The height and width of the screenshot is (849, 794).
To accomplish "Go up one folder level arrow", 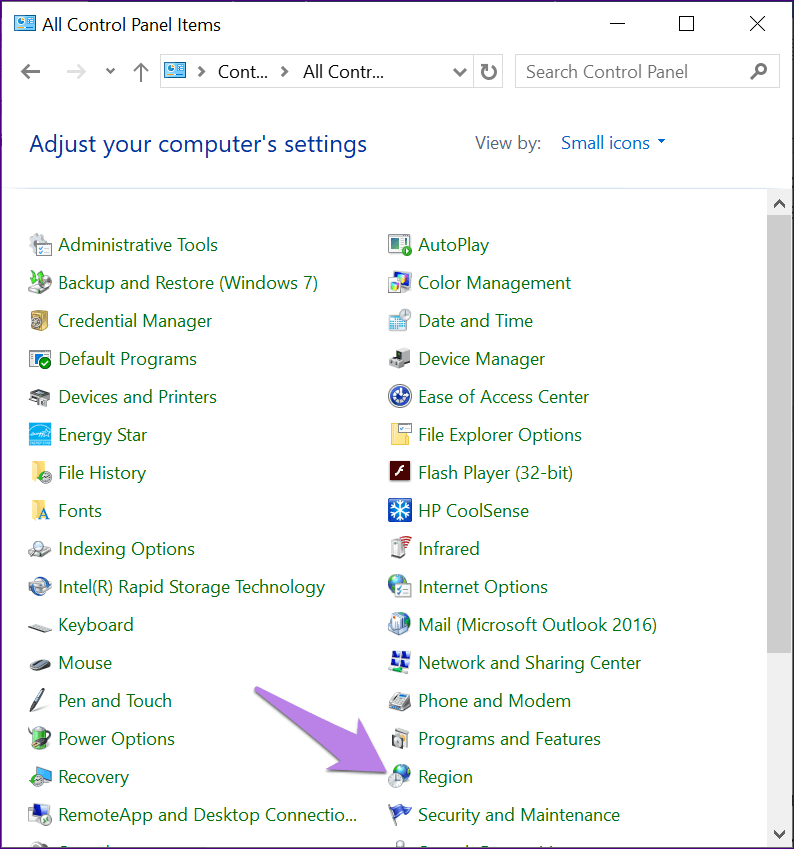I will pyautogui.click(x=141, y=71).
